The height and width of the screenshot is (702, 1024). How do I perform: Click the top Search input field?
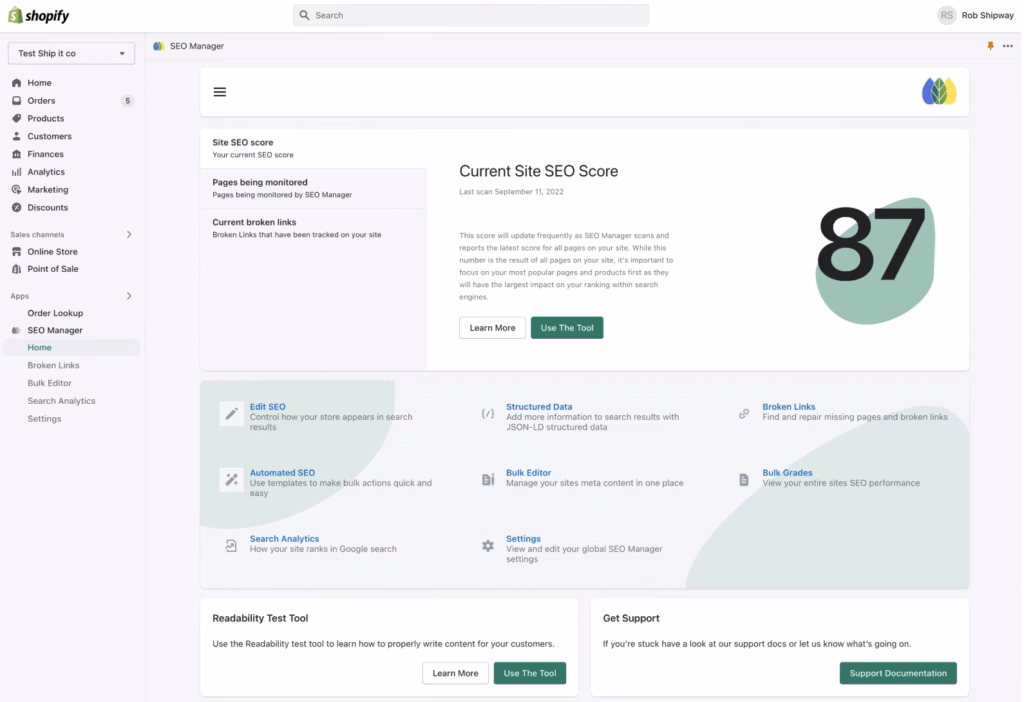470,15
